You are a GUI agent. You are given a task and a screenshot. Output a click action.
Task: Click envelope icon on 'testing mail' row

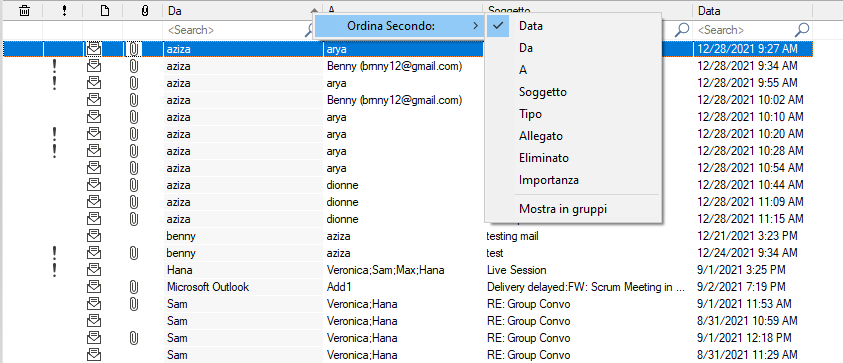pyautogui.click(x=94, y=236)
